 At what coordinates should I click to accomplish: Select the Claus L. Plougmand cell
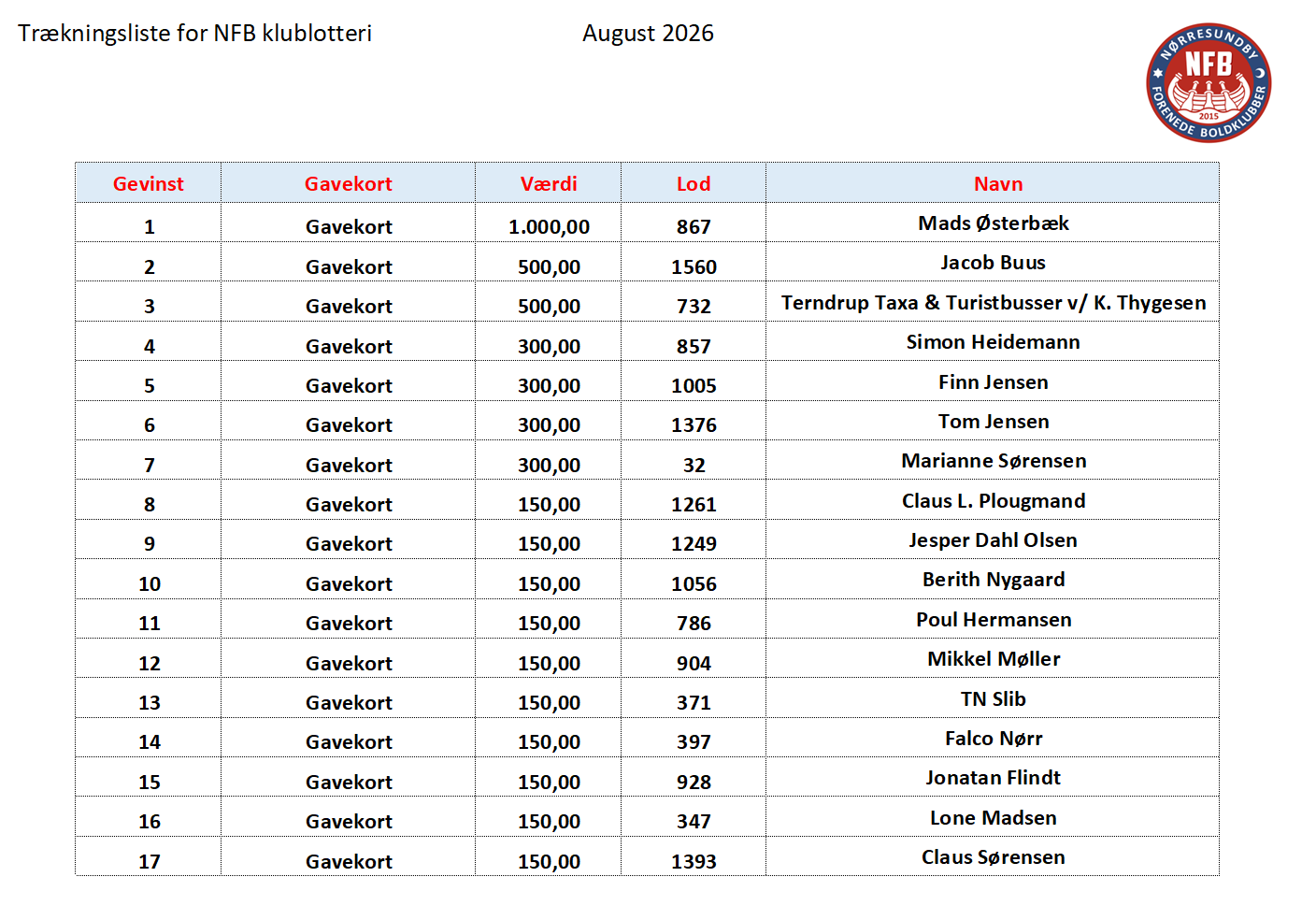point(993,500)
